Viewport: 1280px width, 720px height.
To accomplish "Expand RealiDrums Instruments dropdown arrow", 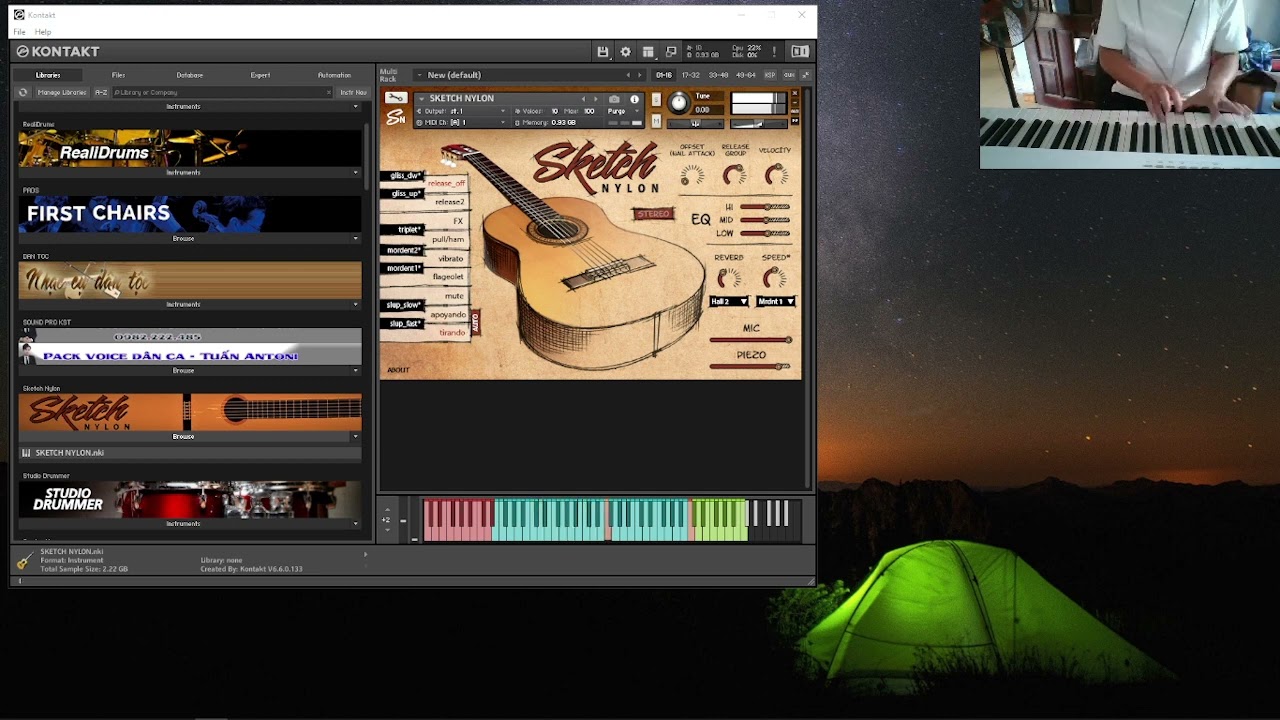I will tap(355, 172).
